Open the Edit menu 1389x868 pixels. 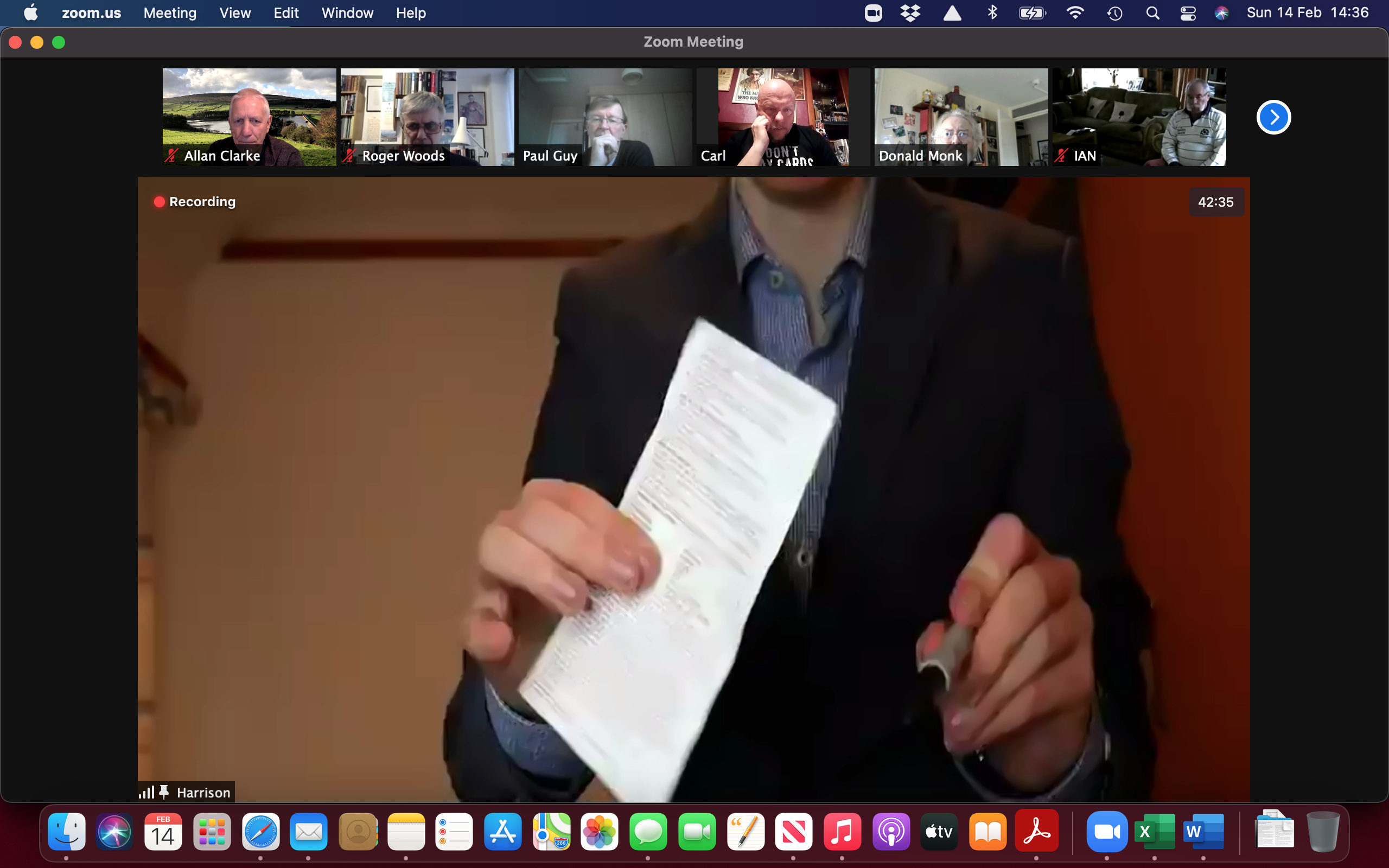point(286,12)
